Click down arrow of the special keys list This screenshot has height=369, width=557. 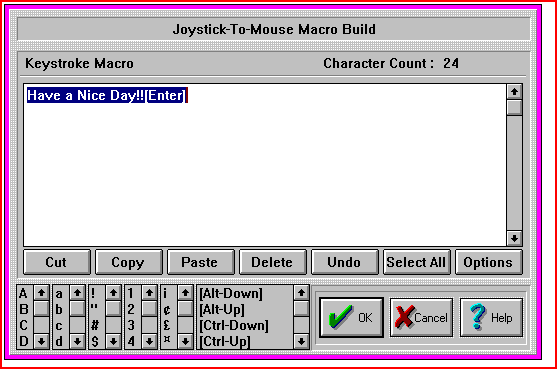301,342
